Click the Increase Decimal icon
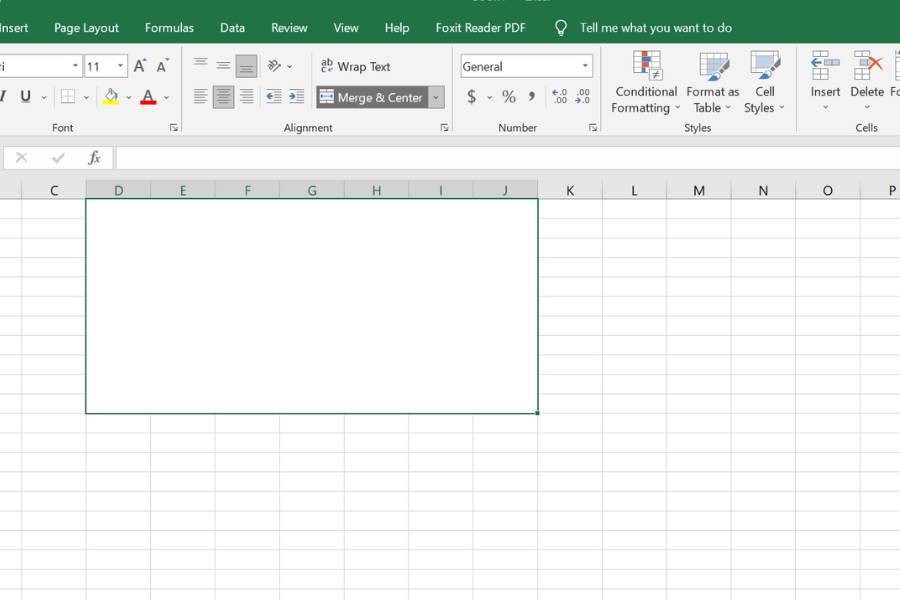 coord(559,97)
